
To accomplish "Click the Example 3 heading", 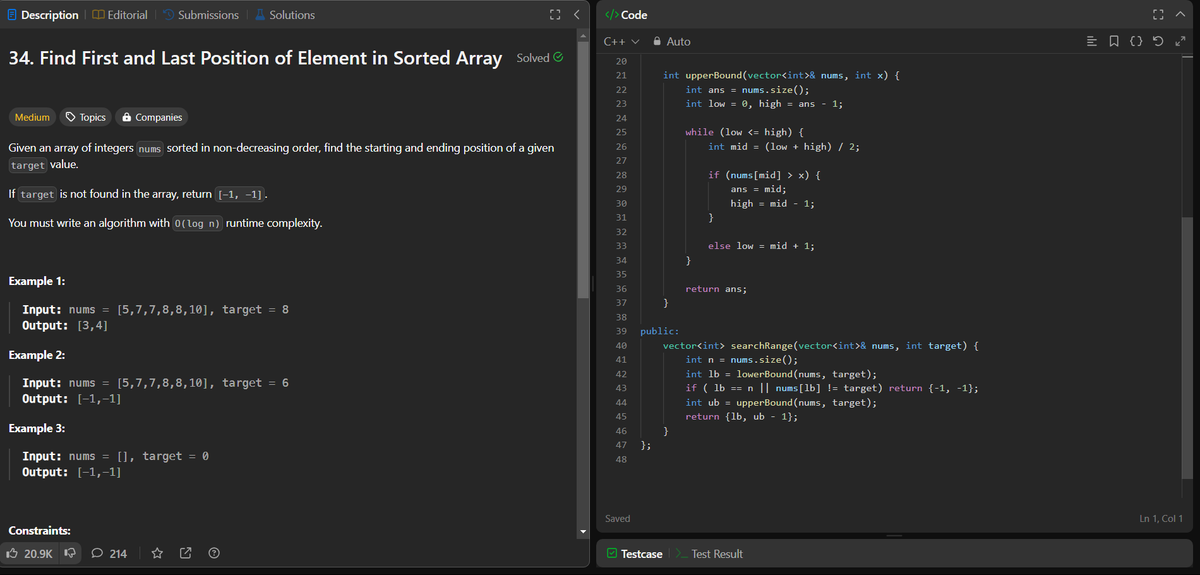I will pyautogui.click(x=37, y=428).
